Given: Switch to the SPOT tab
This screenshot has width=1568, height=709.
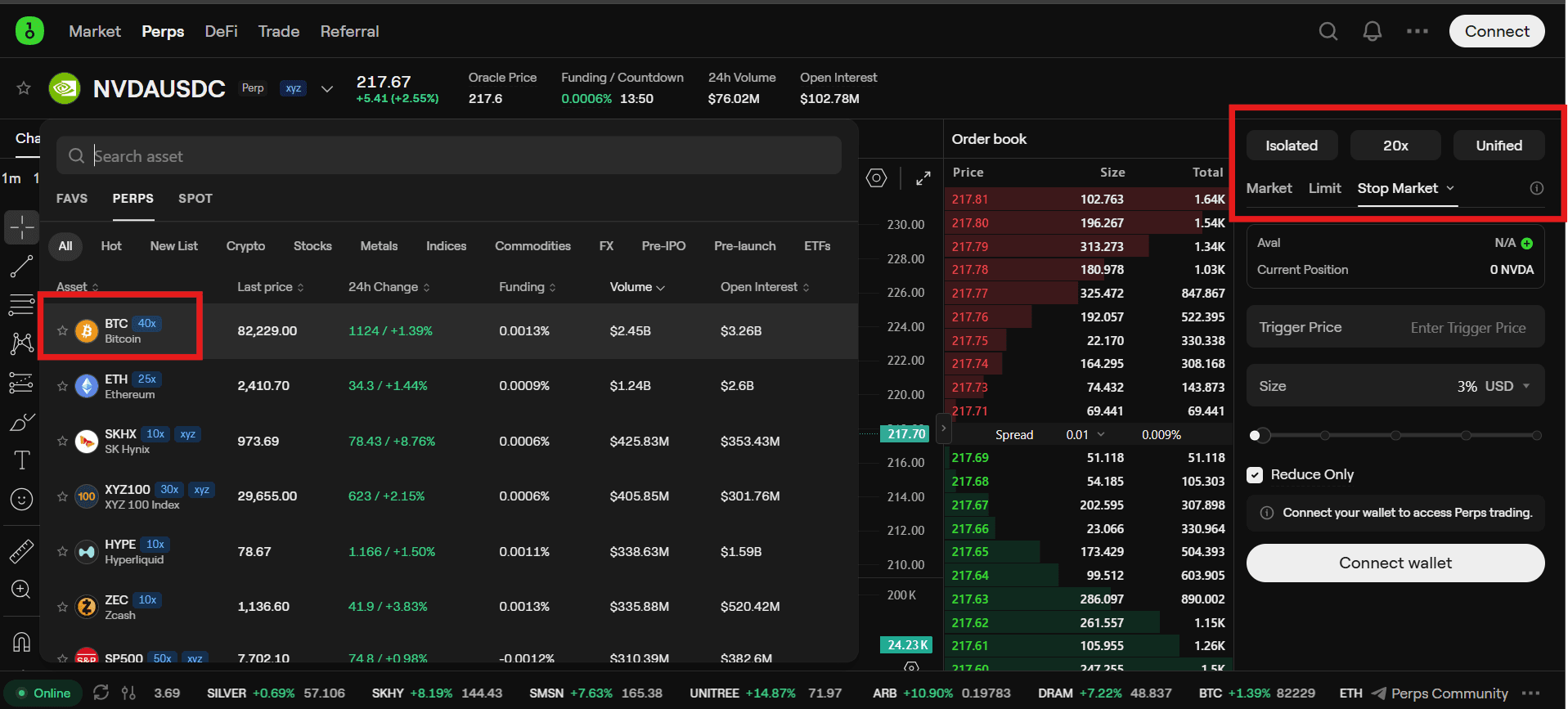Looking at the screenshot, I should (x=195, y=199).
